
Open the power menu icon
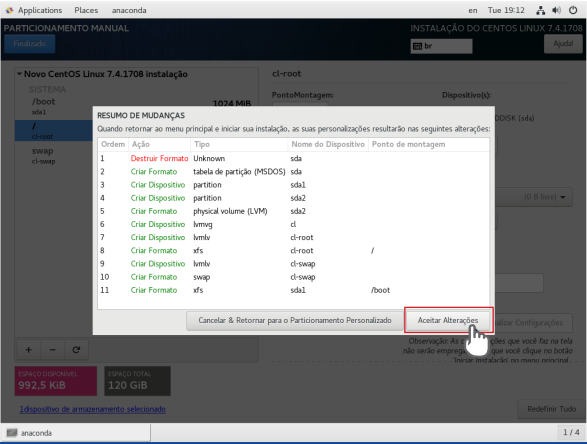[573, 10]
